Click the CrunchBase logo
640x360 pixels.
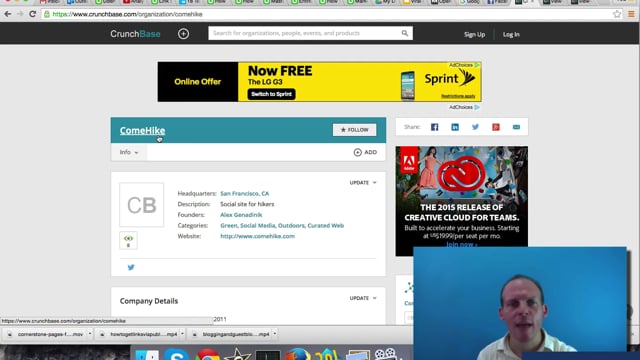135,34
